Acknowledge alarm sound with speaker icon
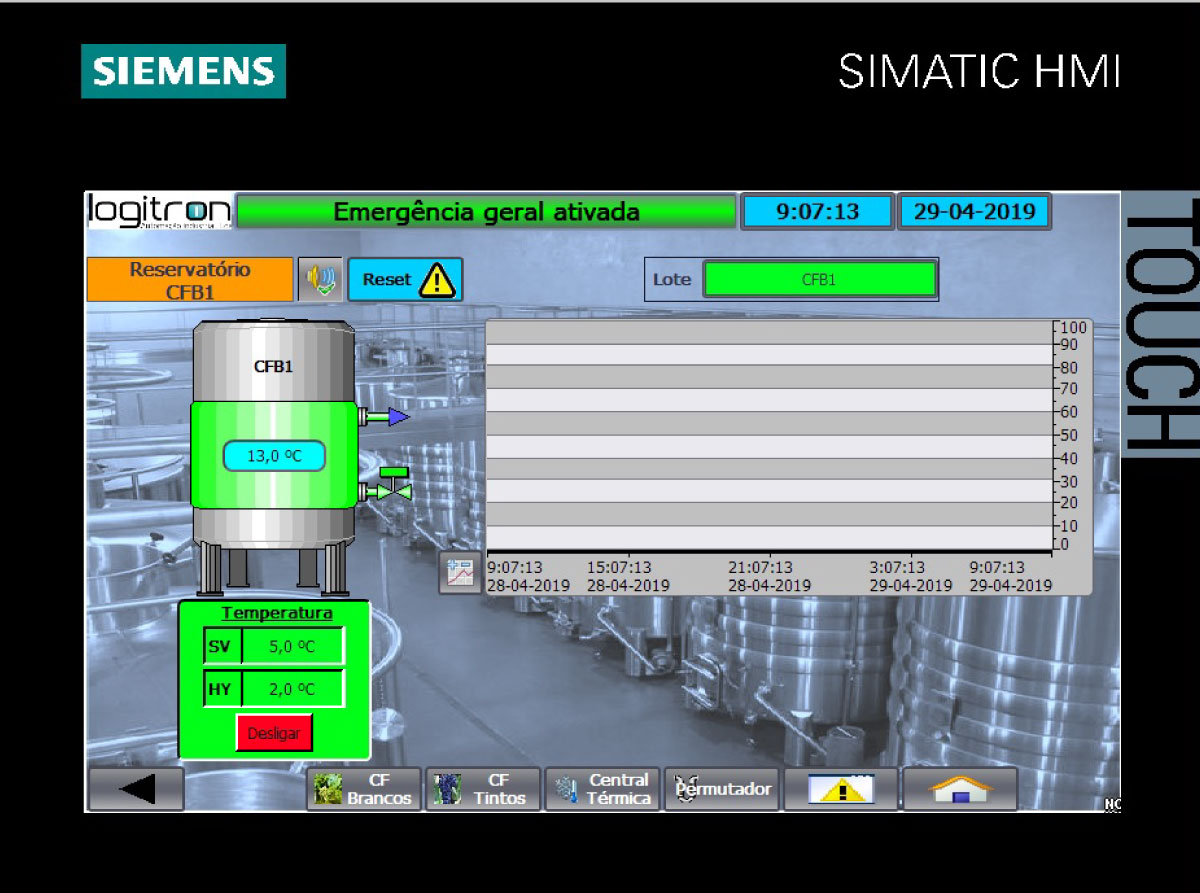 coord(320,280)
